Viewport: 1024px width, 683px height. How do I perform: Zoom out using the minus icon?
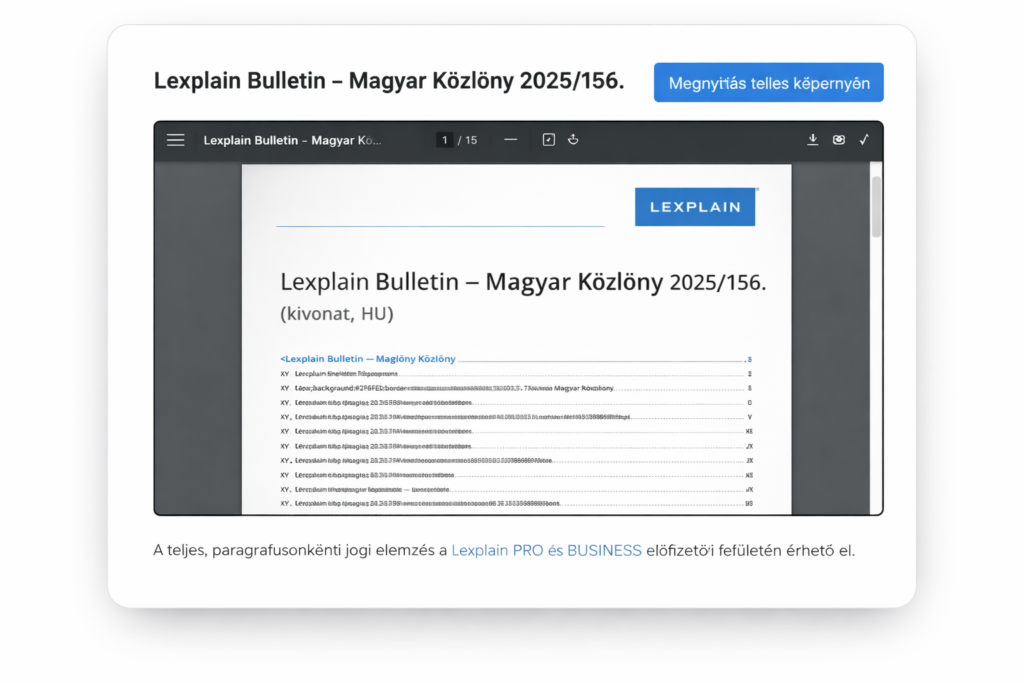(510, 139)
